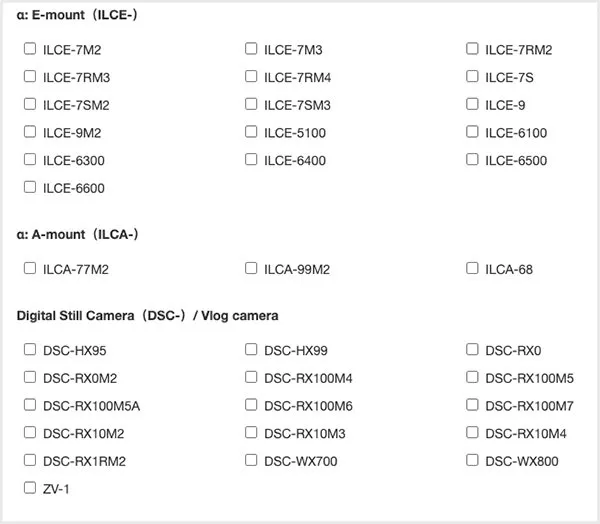Screen dimensions: 600x524
Task: Check the DSC-RX10M3 checkbox
Action: (251, 432)
